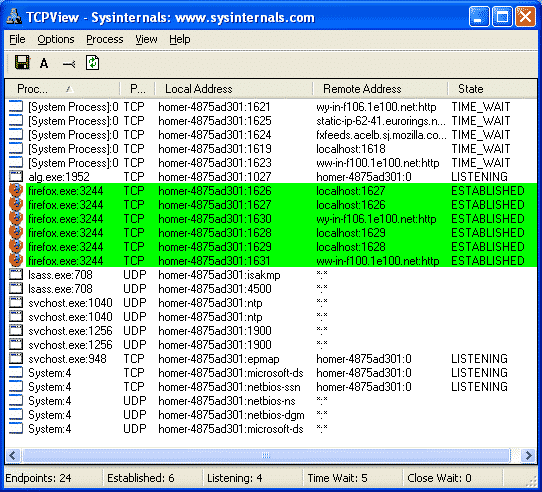This screenshot has width=542, height=492.
Task: Sort by the Proc... column header
Action: [63, 89]
